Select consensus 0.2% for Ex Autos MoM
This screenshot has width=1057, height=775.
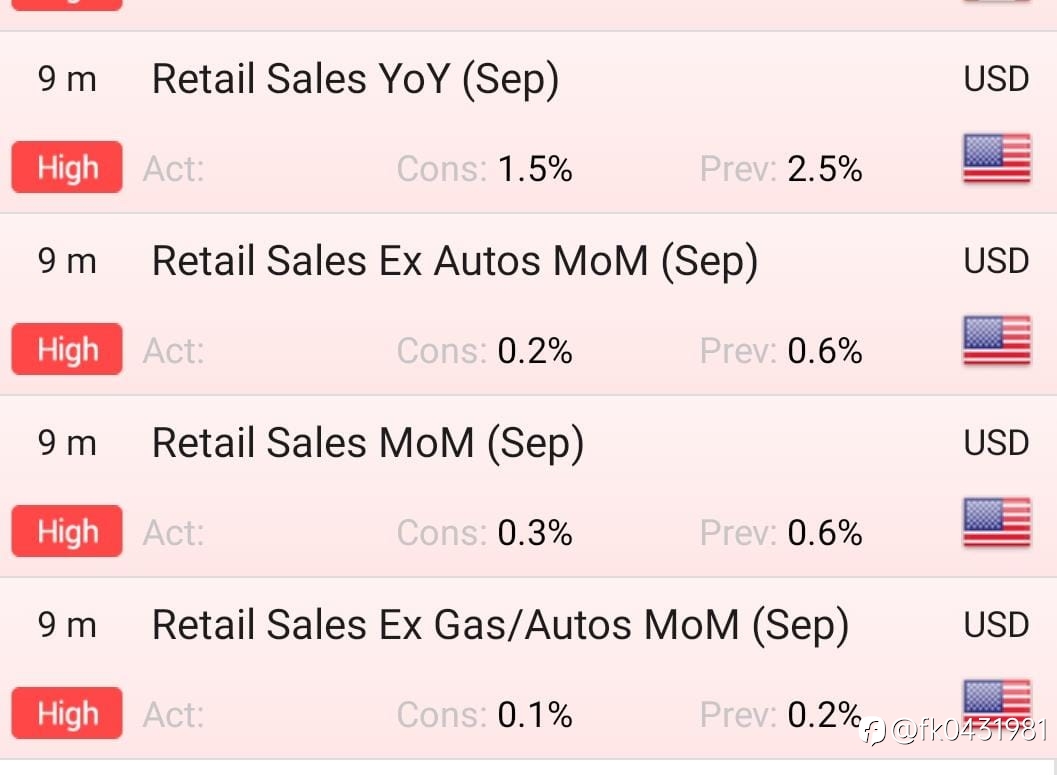click(x=535, y=350)
